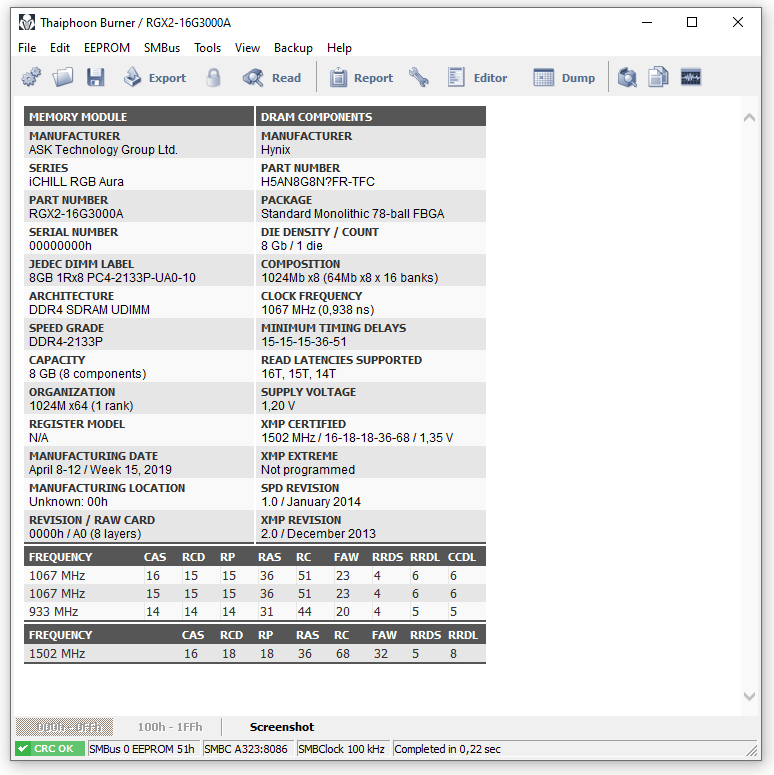Open the Report view
This screenshot has height=775, width=774.
click(361, 78)
